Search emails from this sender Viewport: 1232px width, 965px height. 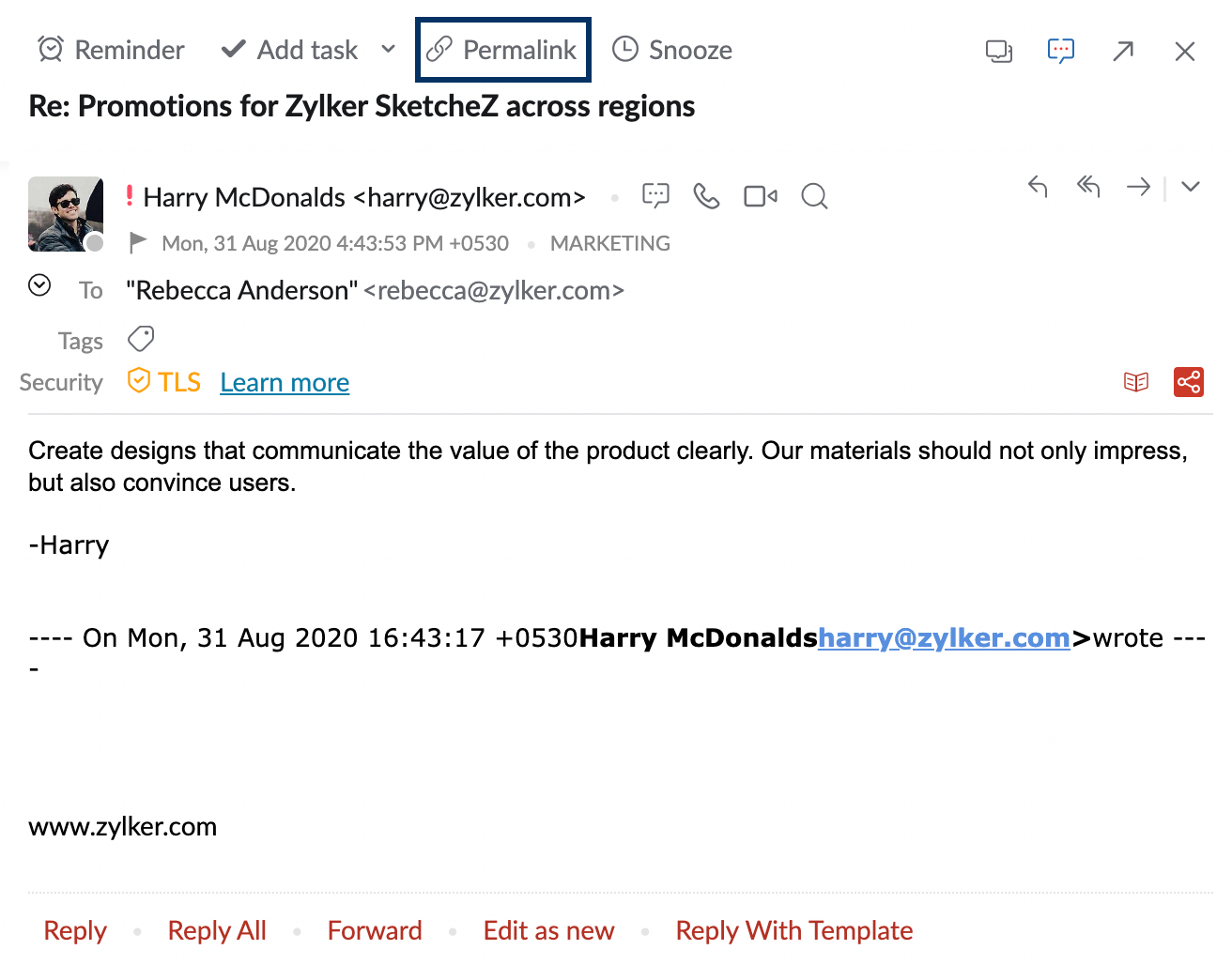click(x=814, y=196)
